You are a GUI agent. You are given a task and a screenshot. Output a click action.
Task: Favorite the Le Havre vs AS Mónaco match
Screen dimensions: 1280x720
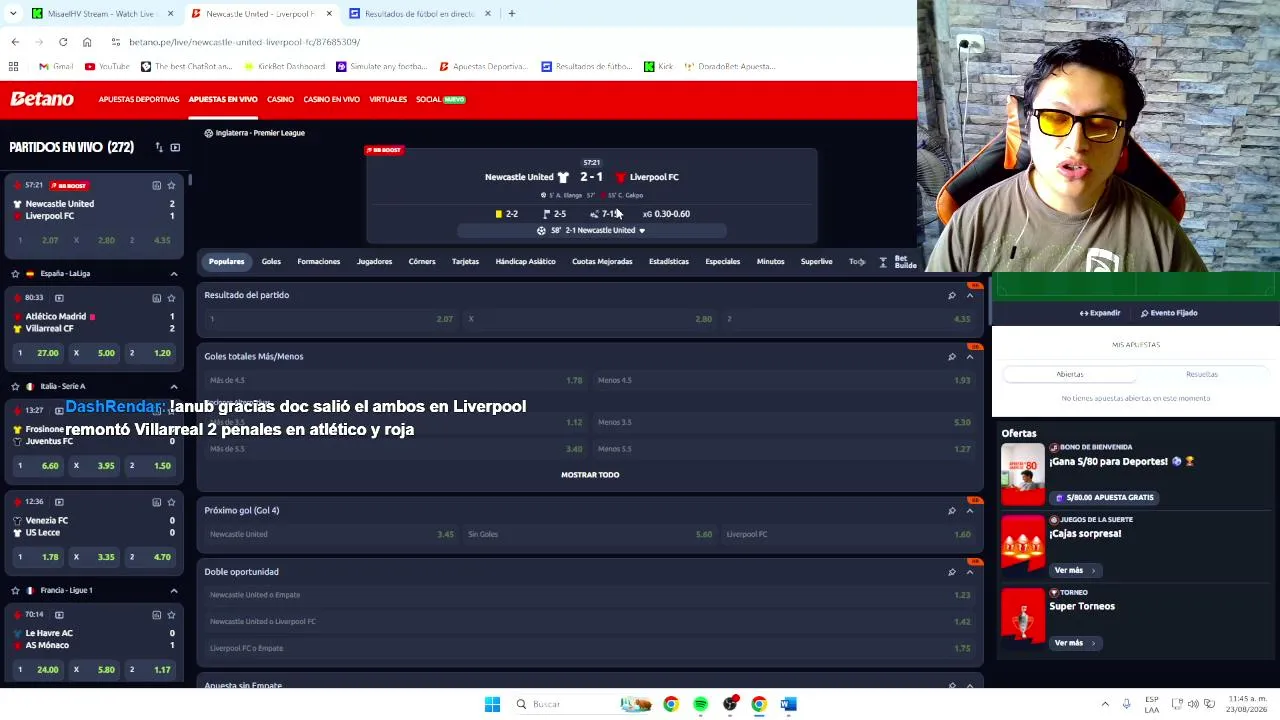(171, 614)
